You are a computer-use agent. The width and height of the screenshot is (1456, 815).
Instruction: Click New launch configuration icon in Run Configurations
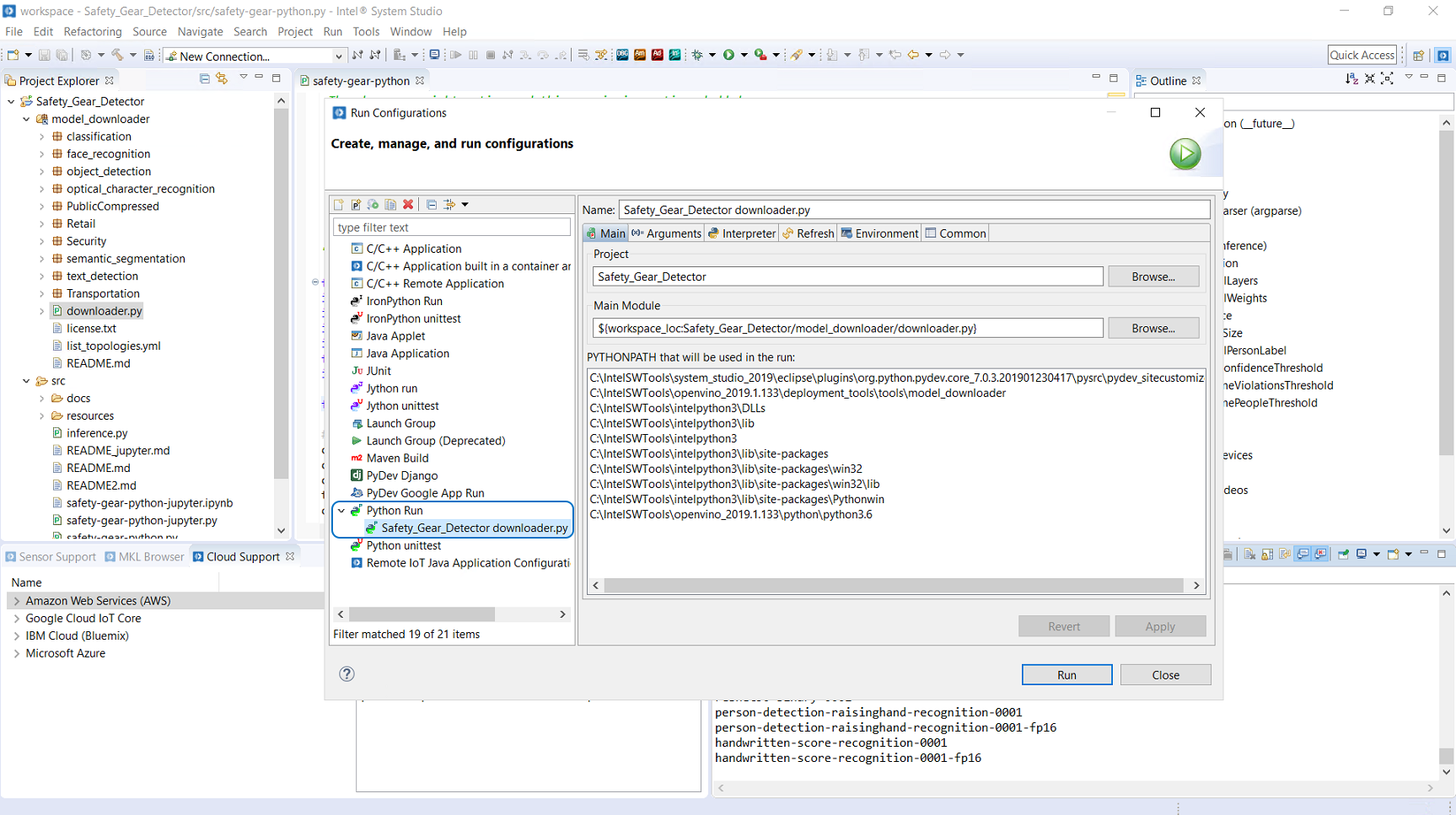[x=339, y=205]
